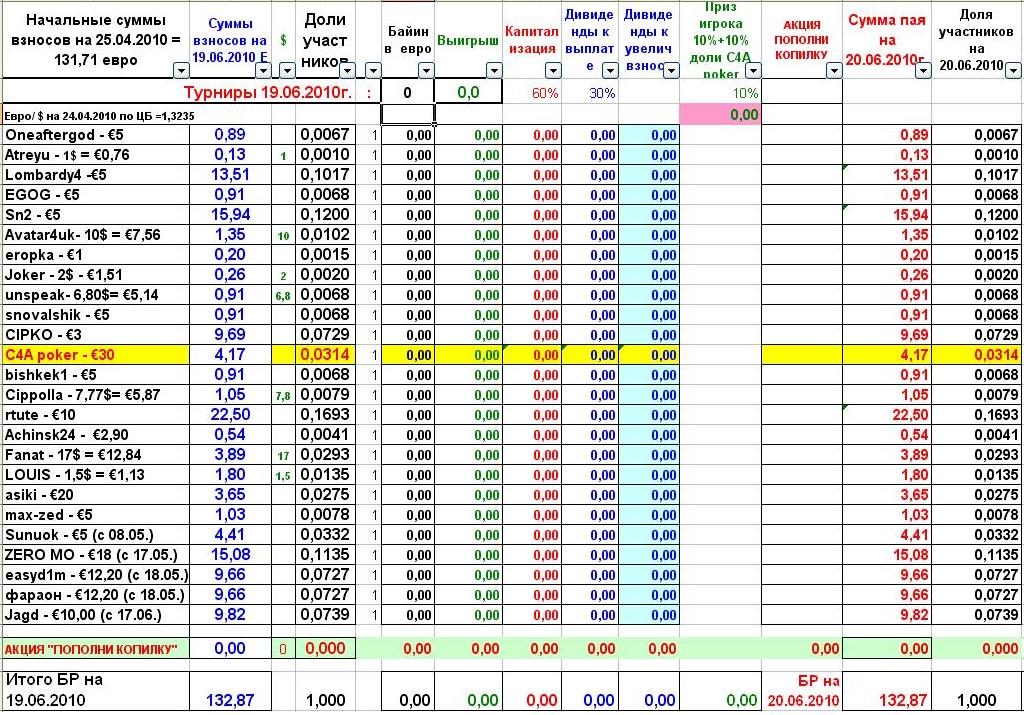Select the LOUIS - 1,5$ = €1,13 cell

click(x=95, y=475)
